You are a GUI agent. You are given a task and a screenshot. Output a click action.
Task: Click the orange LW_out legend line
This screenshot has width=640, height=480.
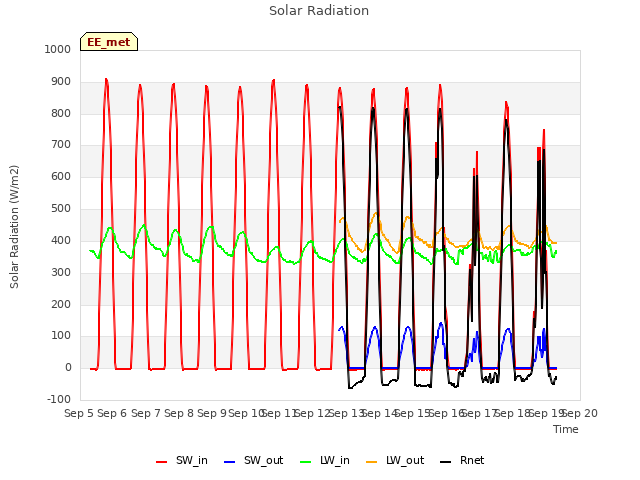(x=371, y=462)
